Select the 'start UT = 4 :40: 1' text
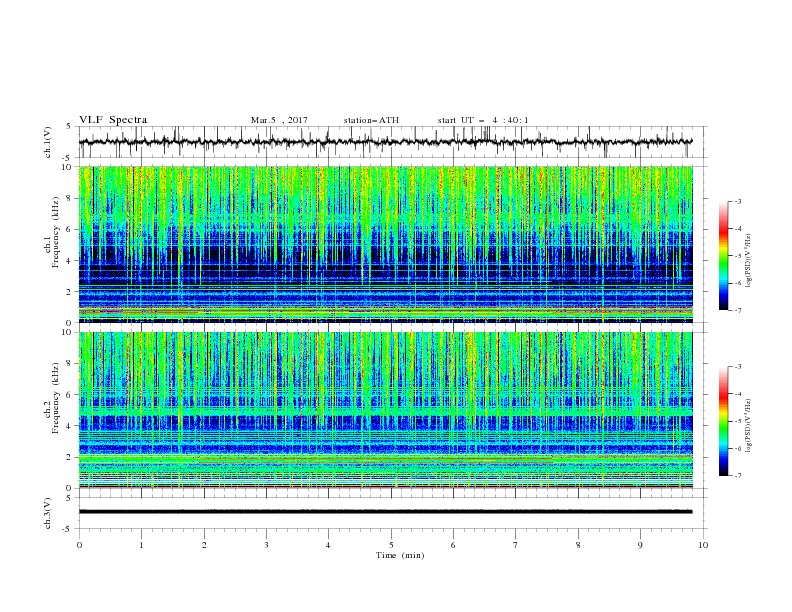The height and width of the screenshot is (612, 792). 483,120
